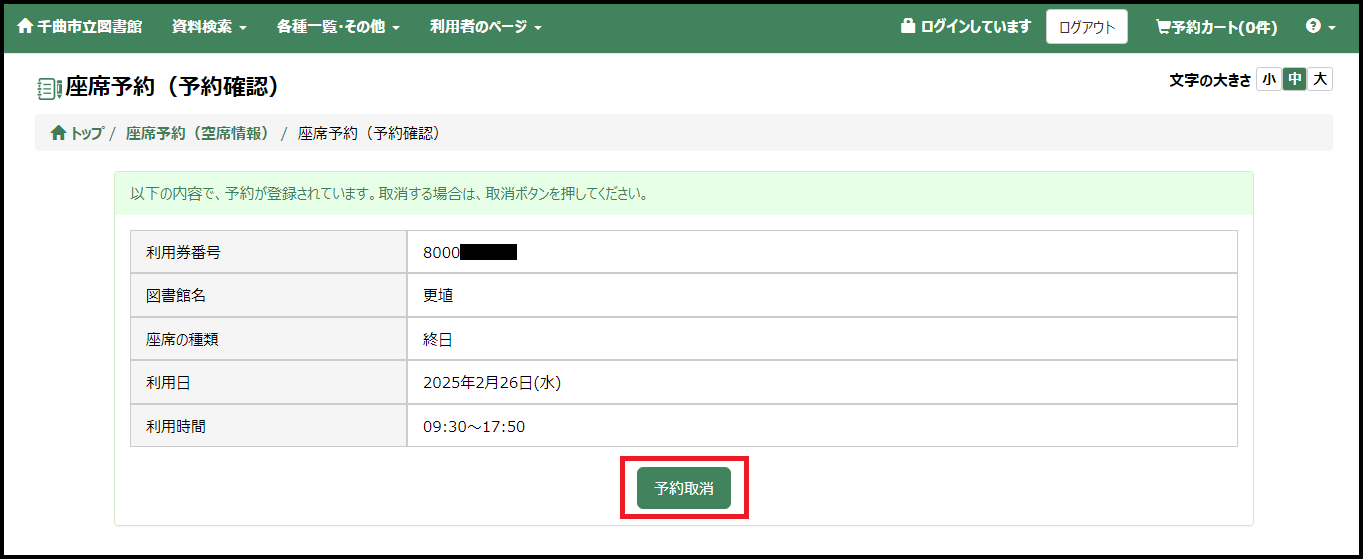Select the library name value 更埴
Image resolution: width=1363 pixels, height=559 pixels.
point(438,296)
